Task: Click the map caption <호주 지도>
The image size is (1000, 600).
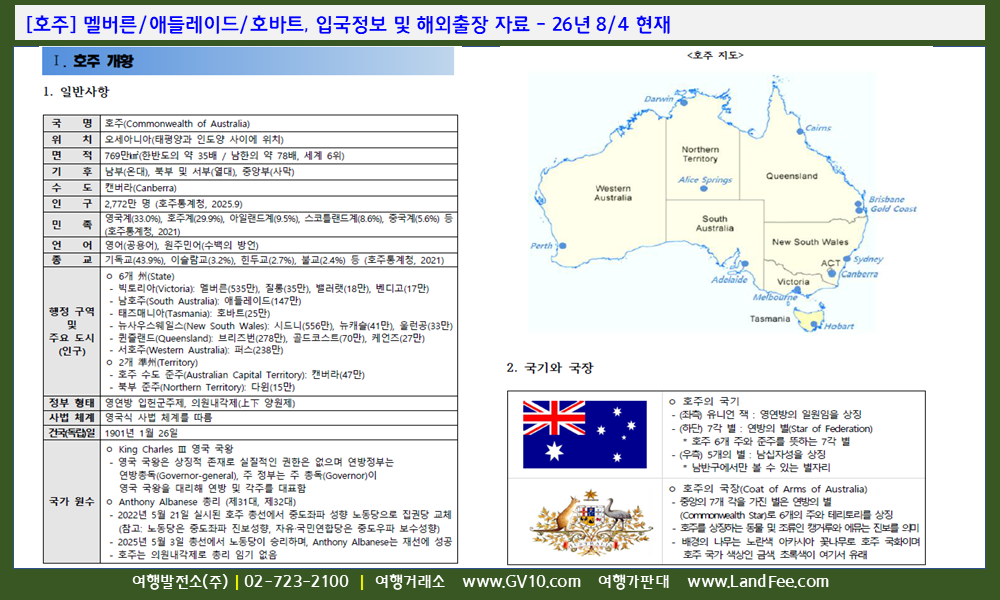Action: (715, 55)
